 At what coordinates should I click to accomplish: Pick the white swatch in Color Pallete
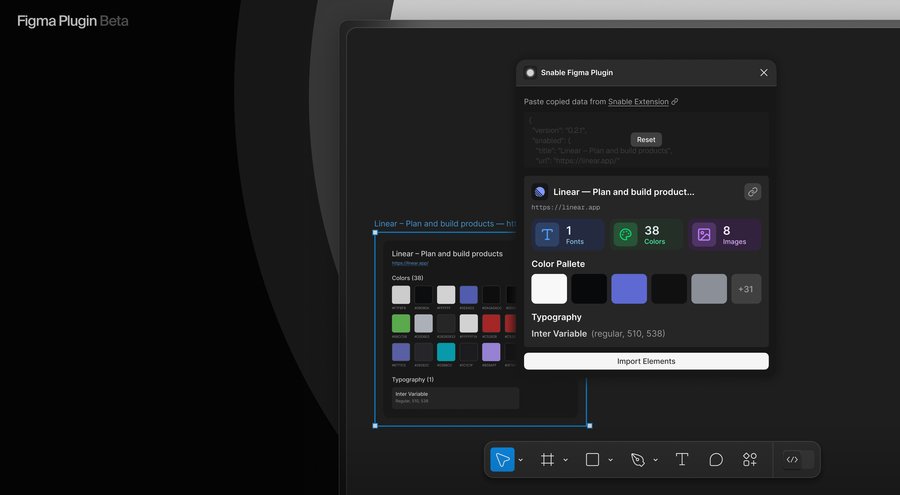[x=549, y=289]
